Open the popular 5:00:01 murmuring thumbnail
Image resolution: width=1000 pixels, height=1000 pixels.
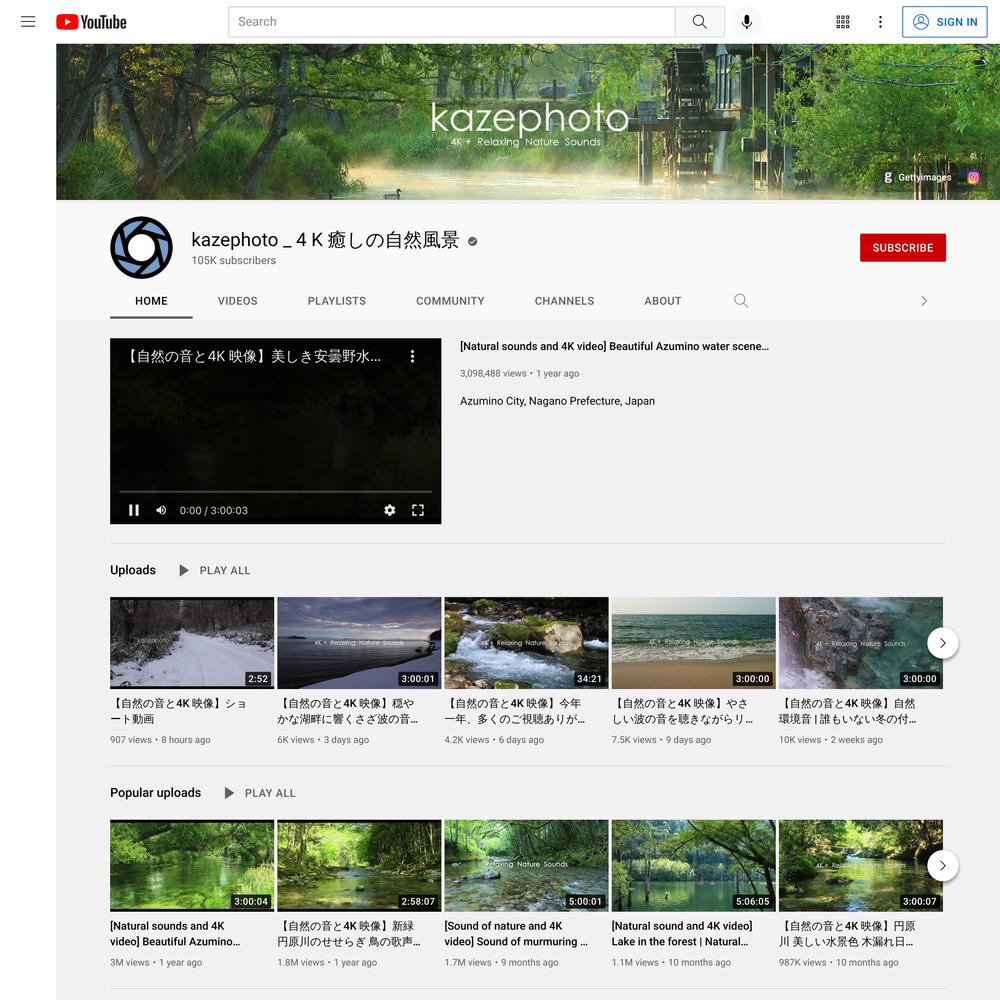point(526,865)
